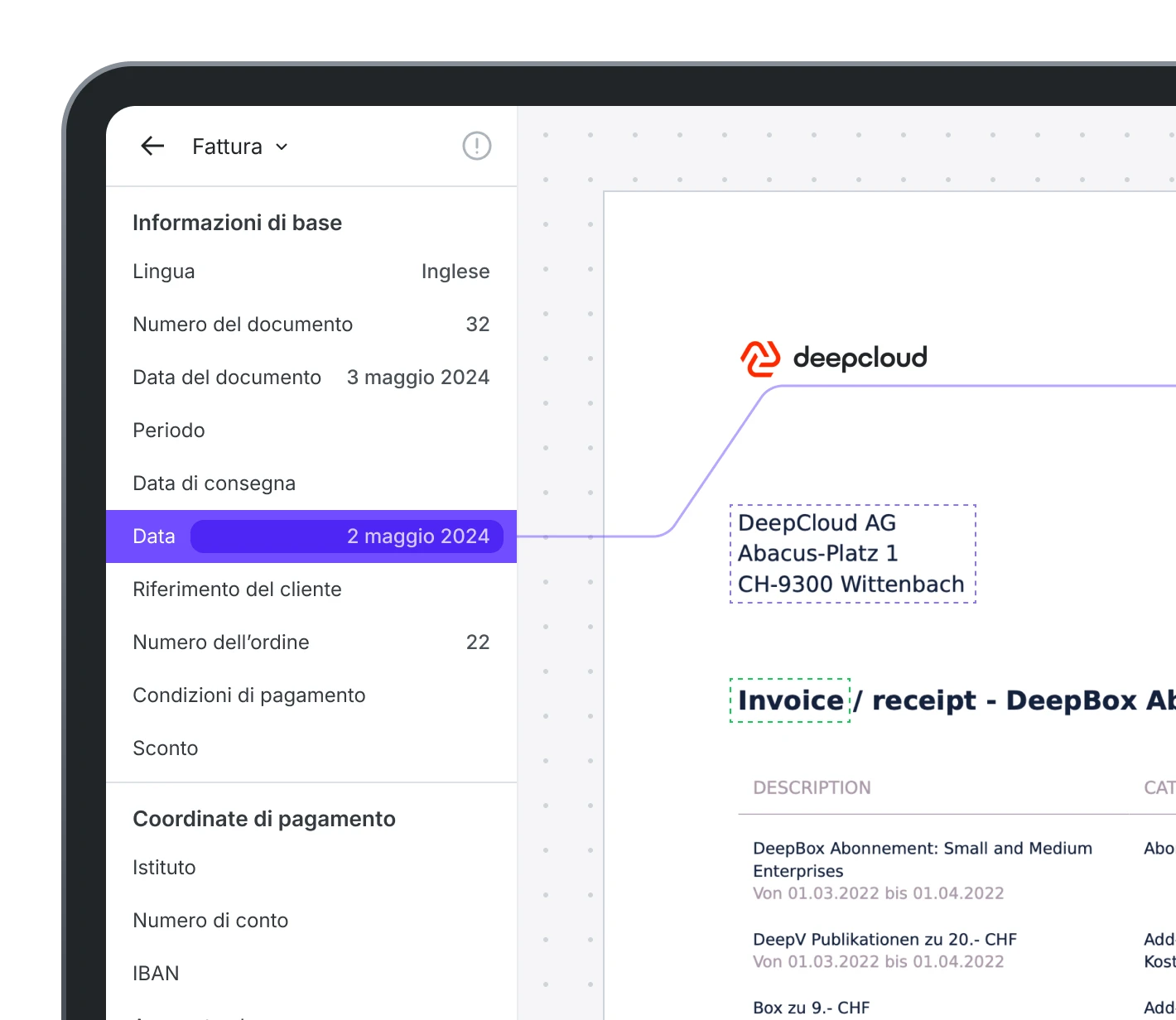The width and height of the screenshot is (1176, 1020).
Task: Select the Numero del documento row
Action: click(311, 325)
